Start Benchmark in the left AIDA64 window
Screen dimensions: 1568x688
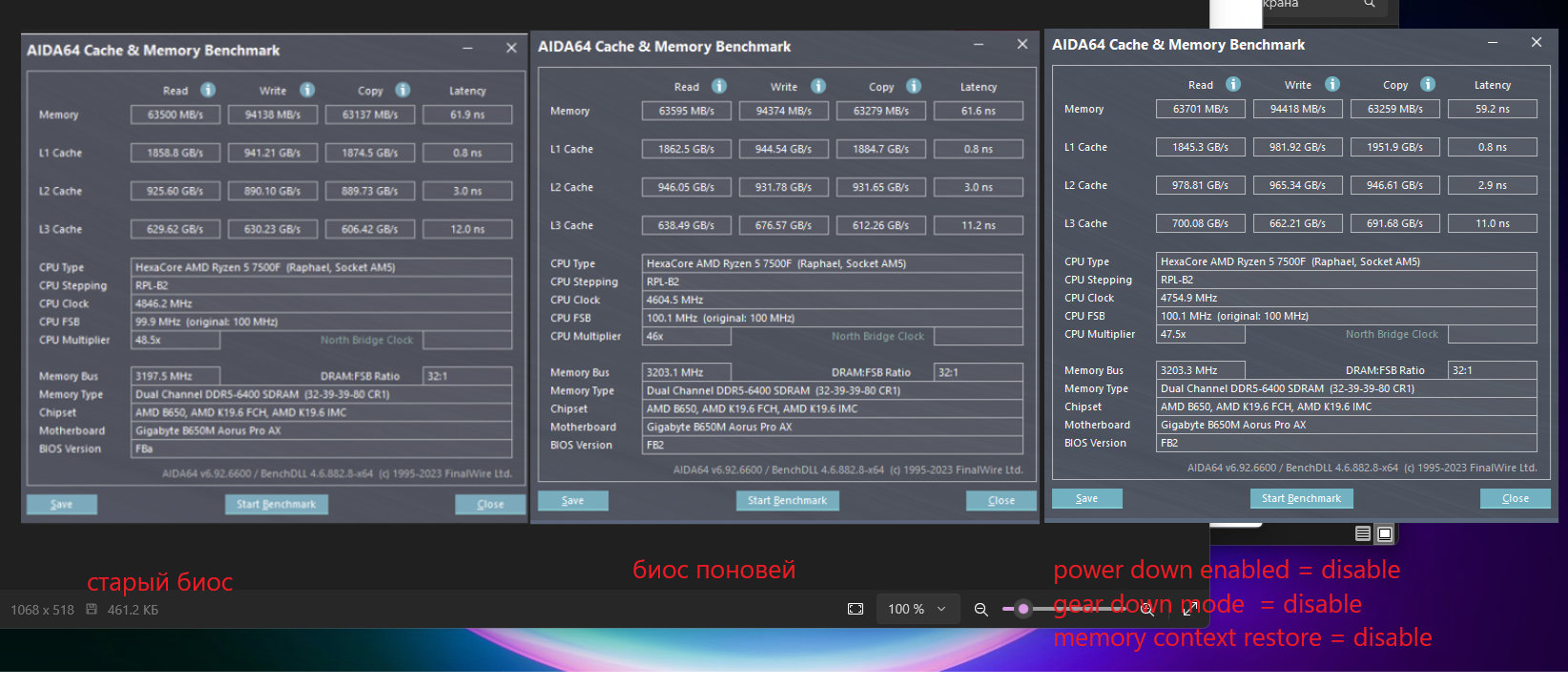pyautogui.click(x=277, y=504)
